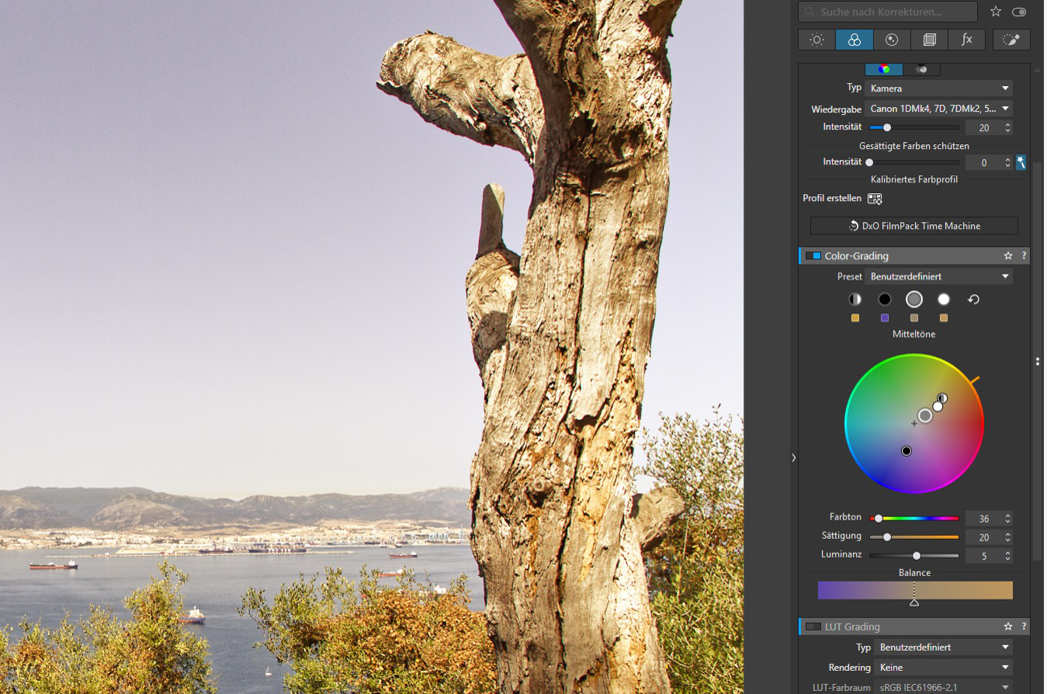Open the fx Effects corrections tab

tap(966, 40)
